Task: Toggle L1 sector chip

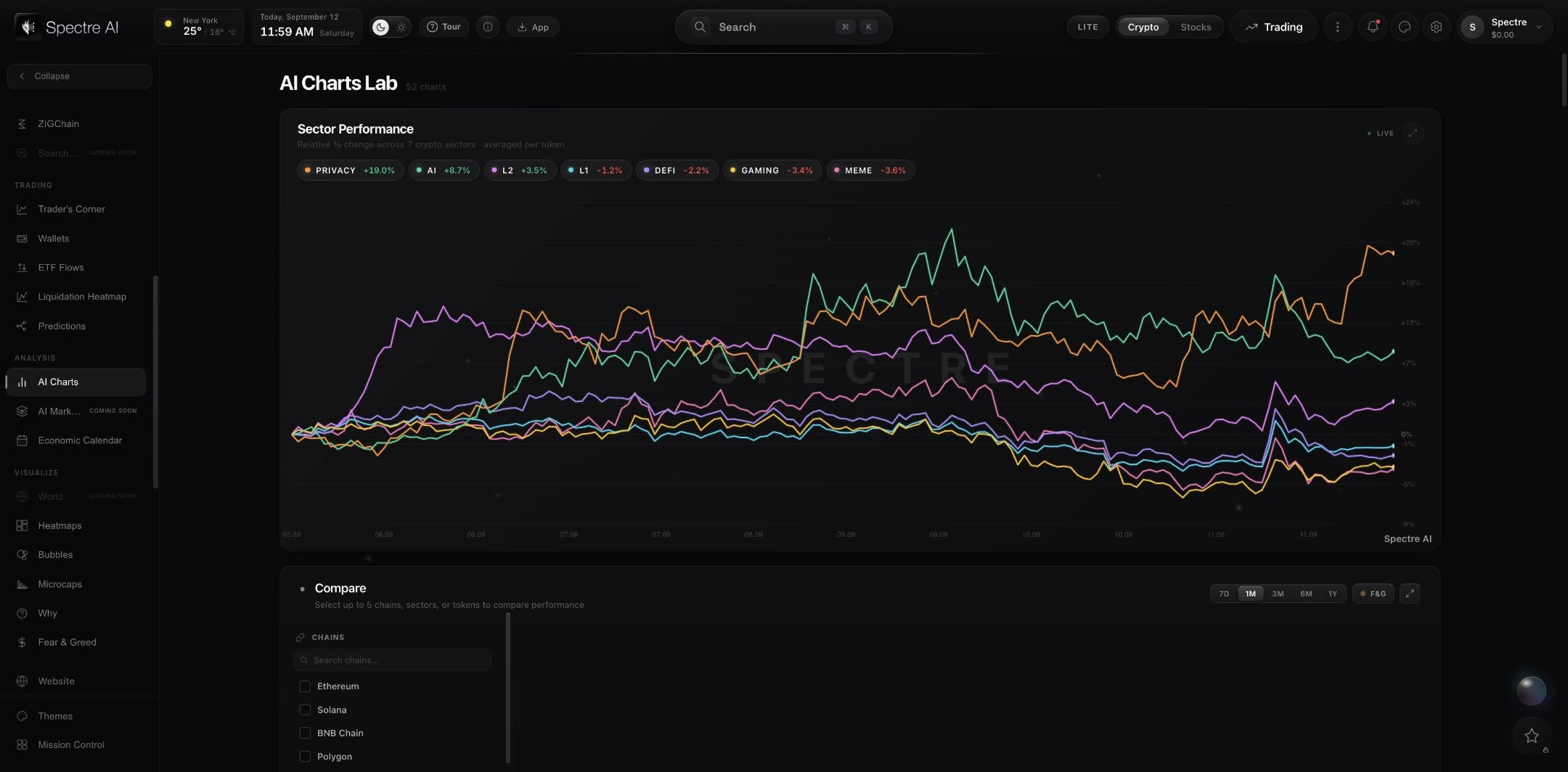Action: pos(596,171)
